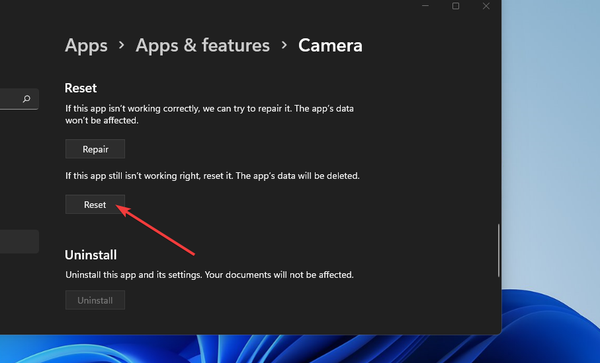Focus the settings search field
The width and height of the screenshot is (600, 363).
19,99
